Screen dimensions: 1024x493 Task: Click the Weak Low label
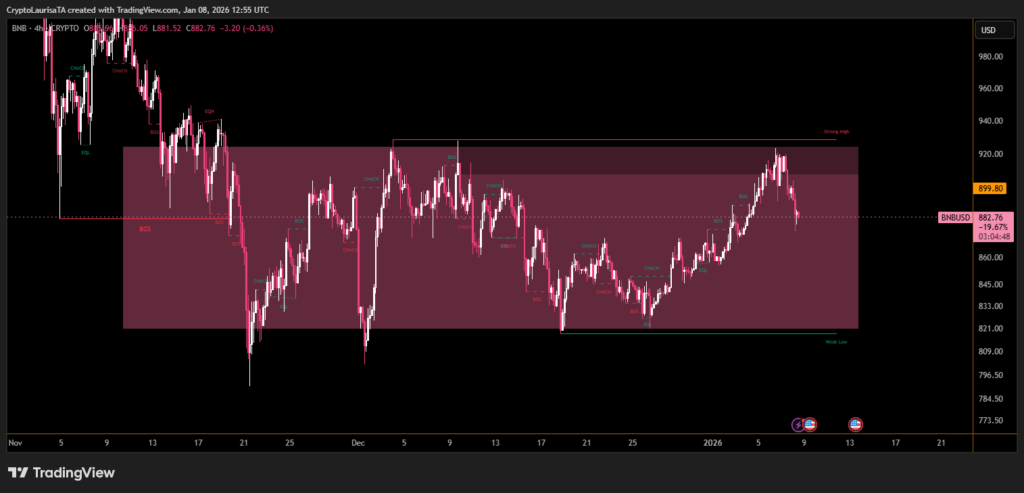836,341
